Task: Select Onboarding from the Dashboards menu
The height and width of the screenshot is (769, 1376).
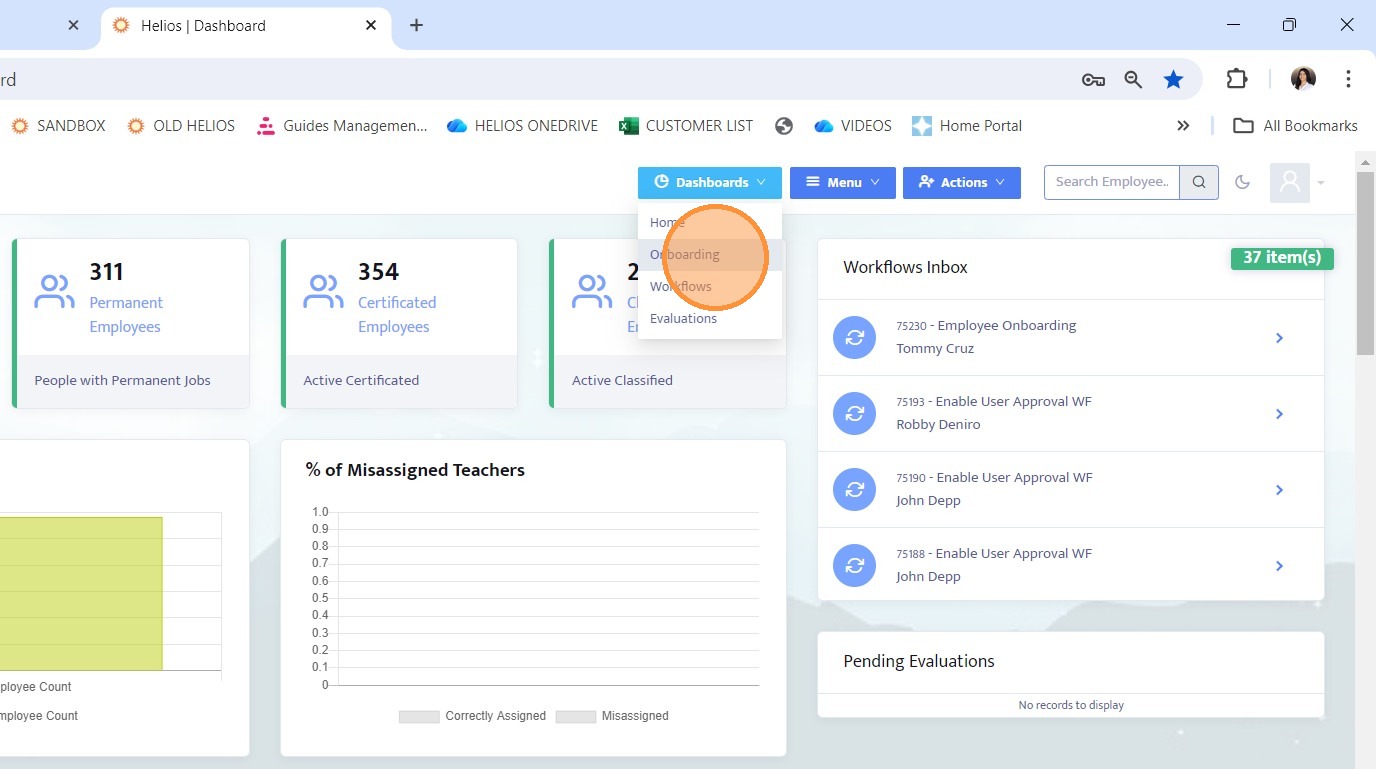Action: pos(710,254)
